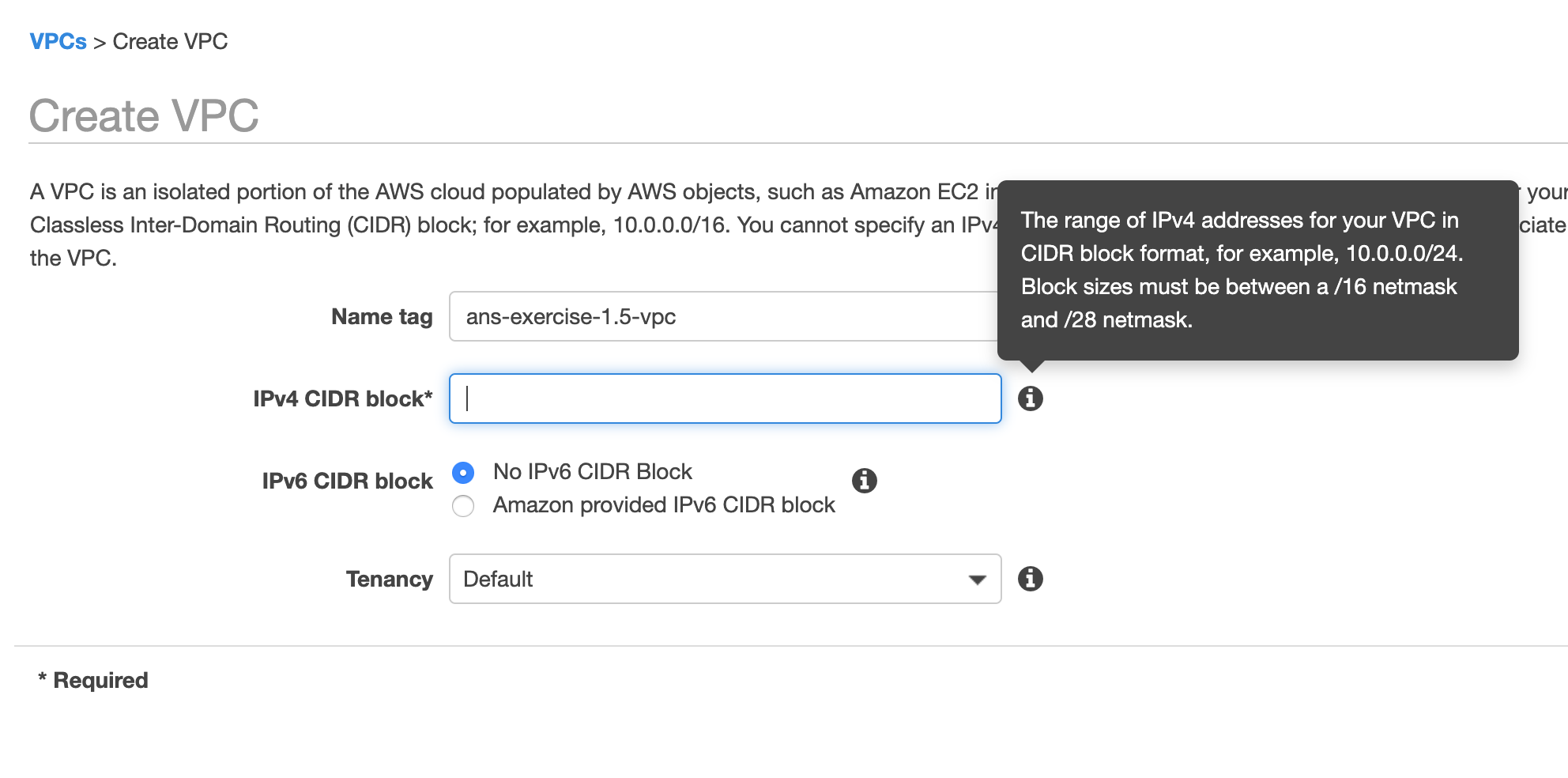Click the 'Amazon provided IPv6 CIDR block' label text
This screenshot has width=1568, height=778.
pyautogui.click(x=664, y=505)
